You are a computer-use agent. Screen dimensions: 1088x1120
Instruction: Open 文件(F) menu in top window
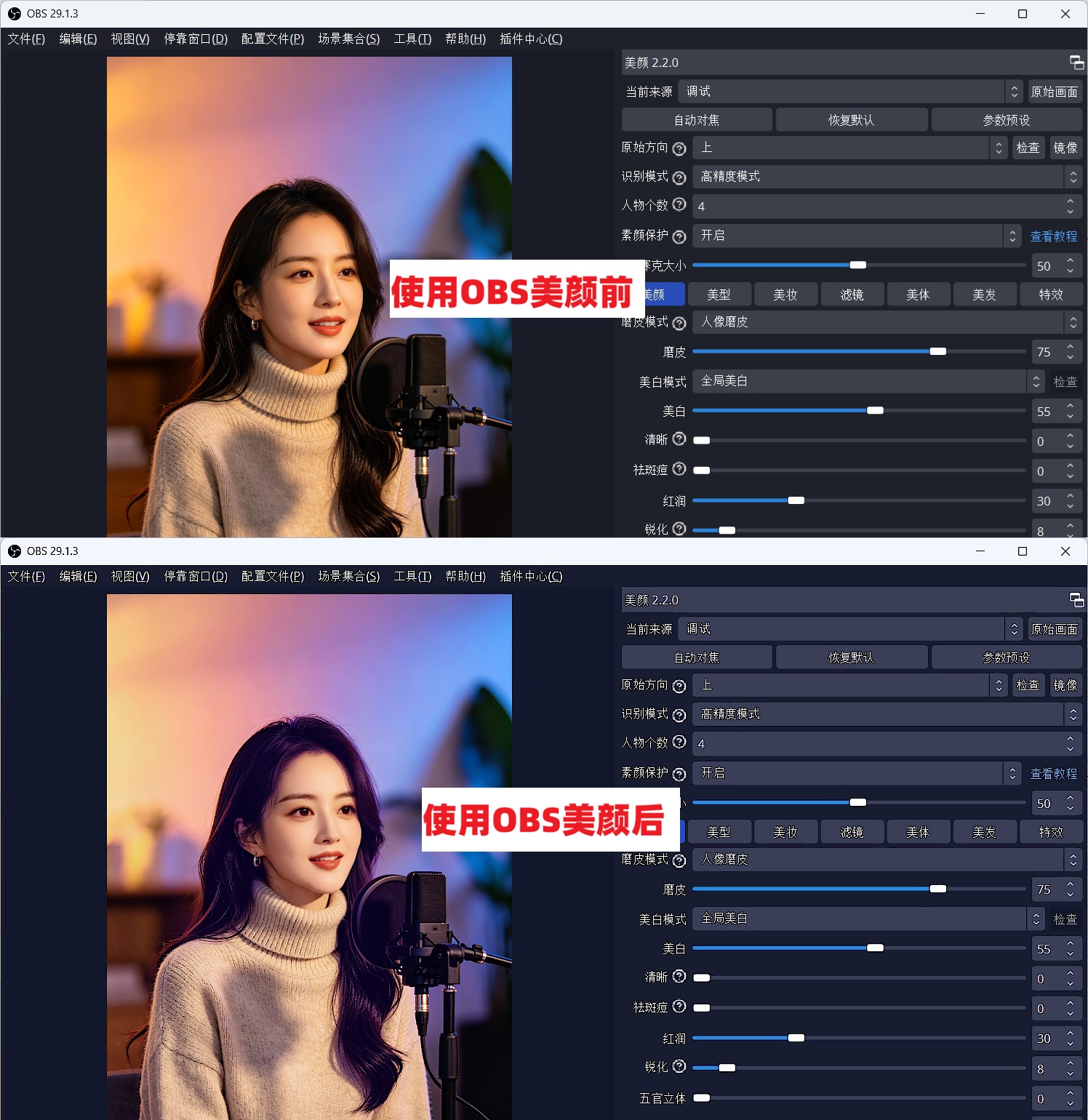[x=26, y=39]
